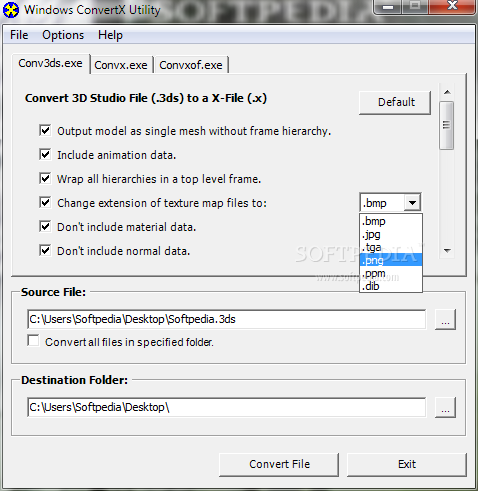Viewport: 478px width, 491px height.
Task: Click into the Source File path field
Action: (x=226, y=319)
